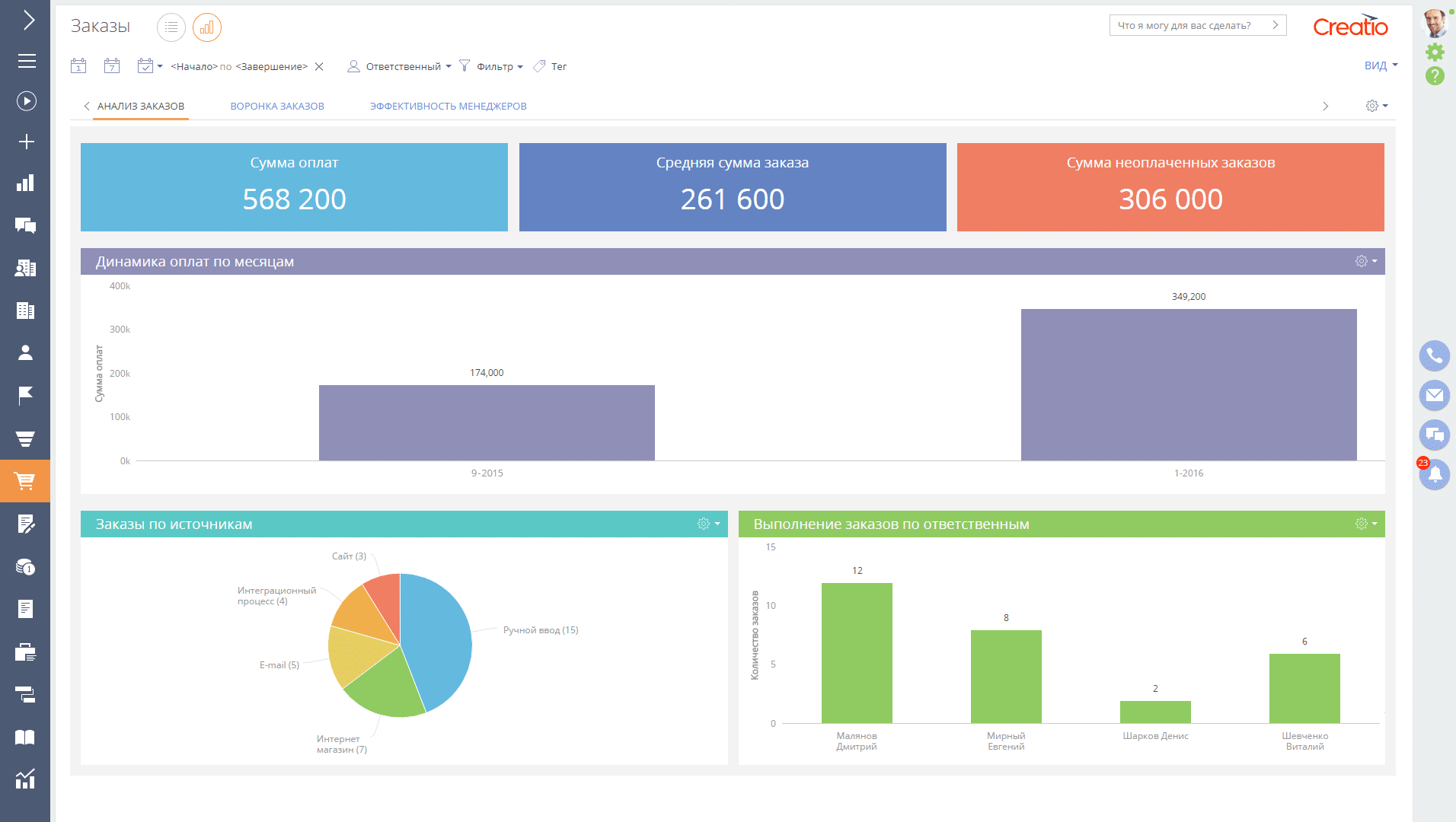Open the Фильтр dropdown menu
This screenshot has width=1456, height=822.
click(491, 66)
